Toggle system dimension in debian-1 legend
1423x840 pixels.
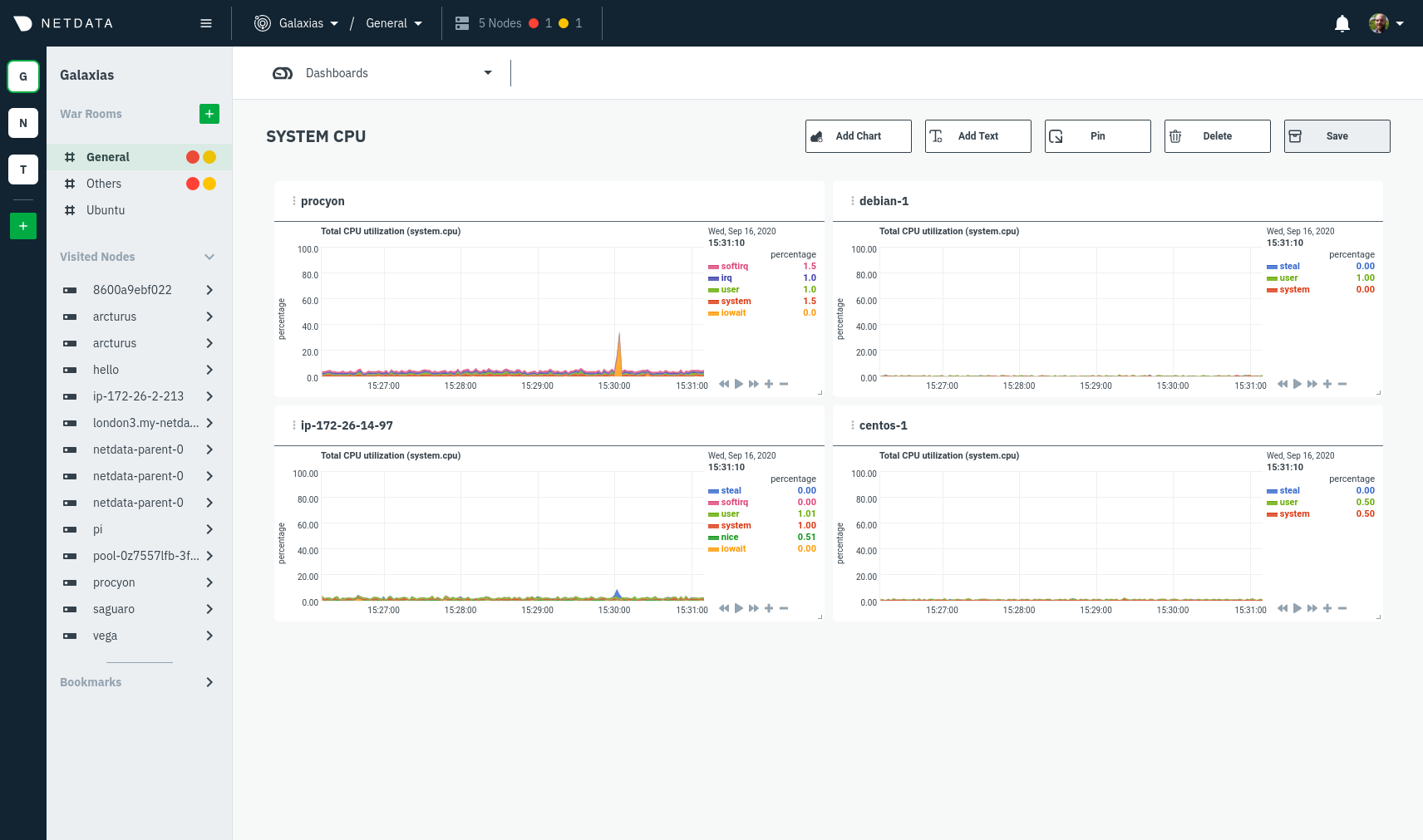[1288, 290]
